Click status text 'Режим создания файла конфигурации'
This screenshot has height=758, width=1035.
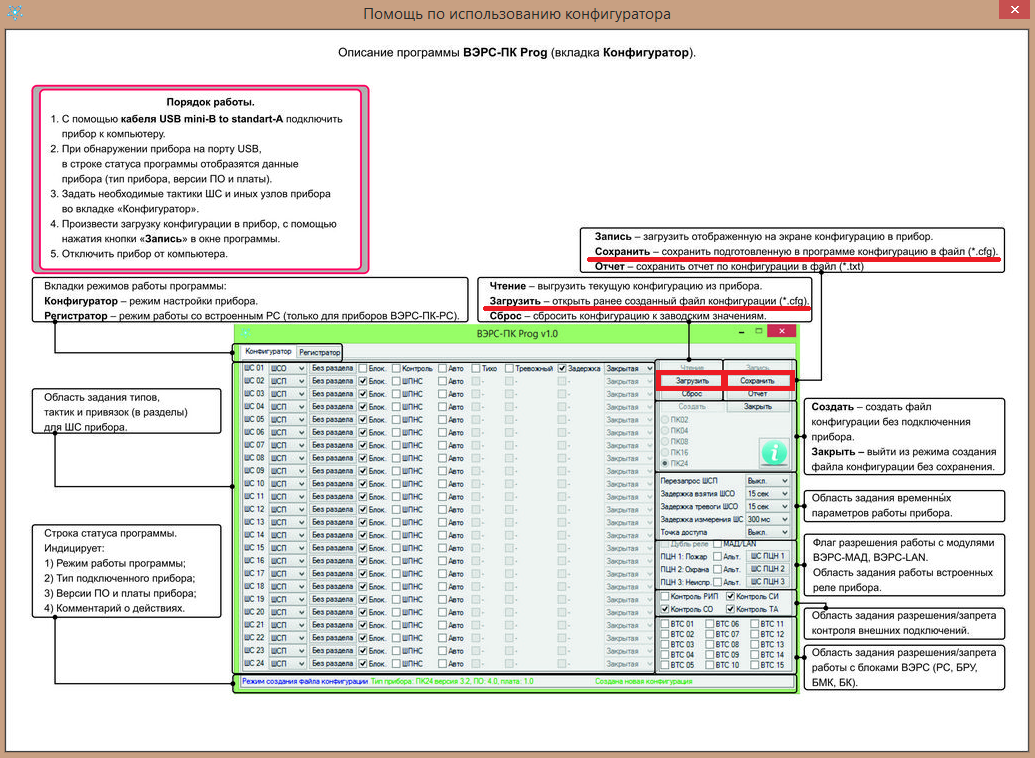305,681
